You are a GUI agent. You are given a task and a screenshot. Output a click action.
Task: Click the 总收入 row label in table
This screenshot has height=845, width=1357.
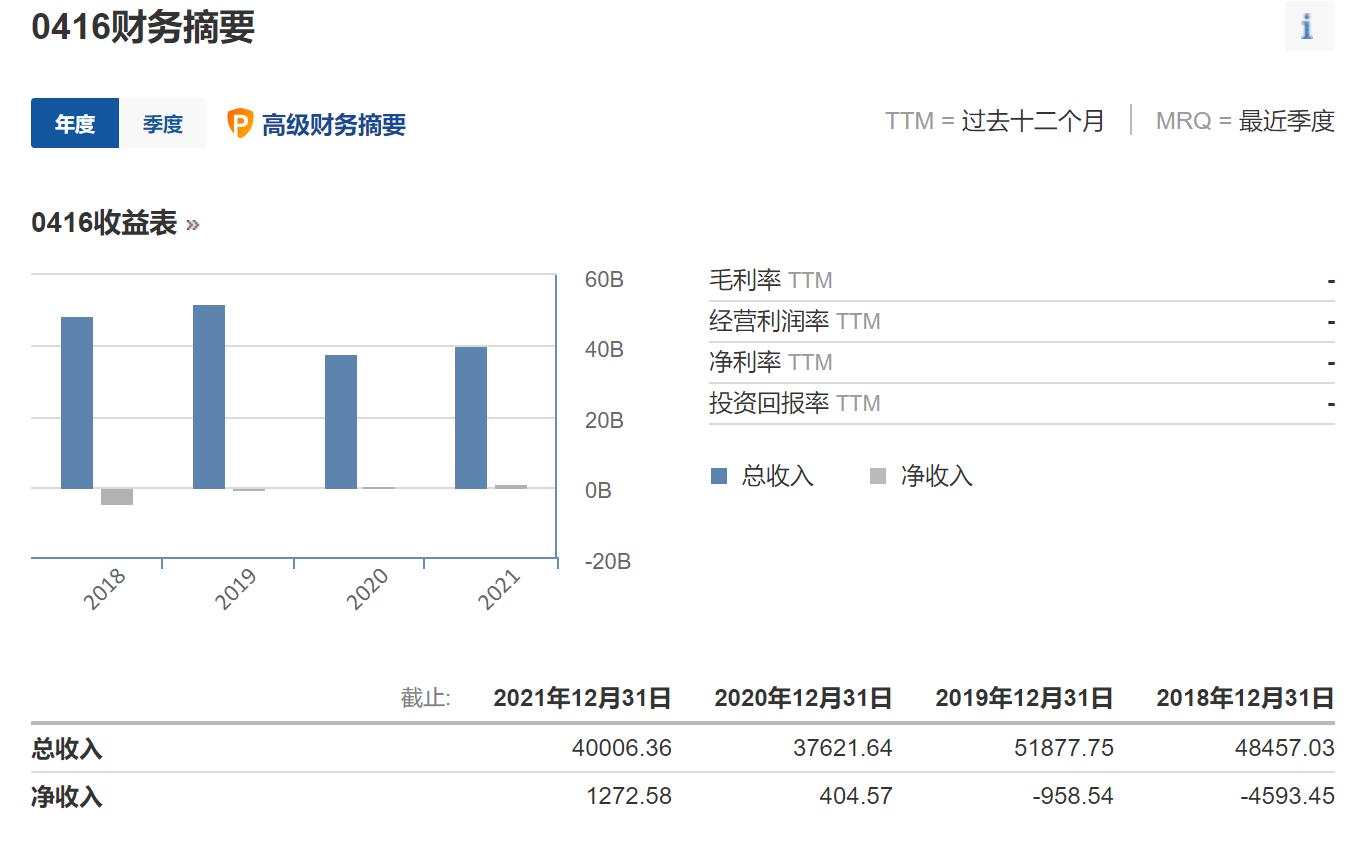pos(67,748)
